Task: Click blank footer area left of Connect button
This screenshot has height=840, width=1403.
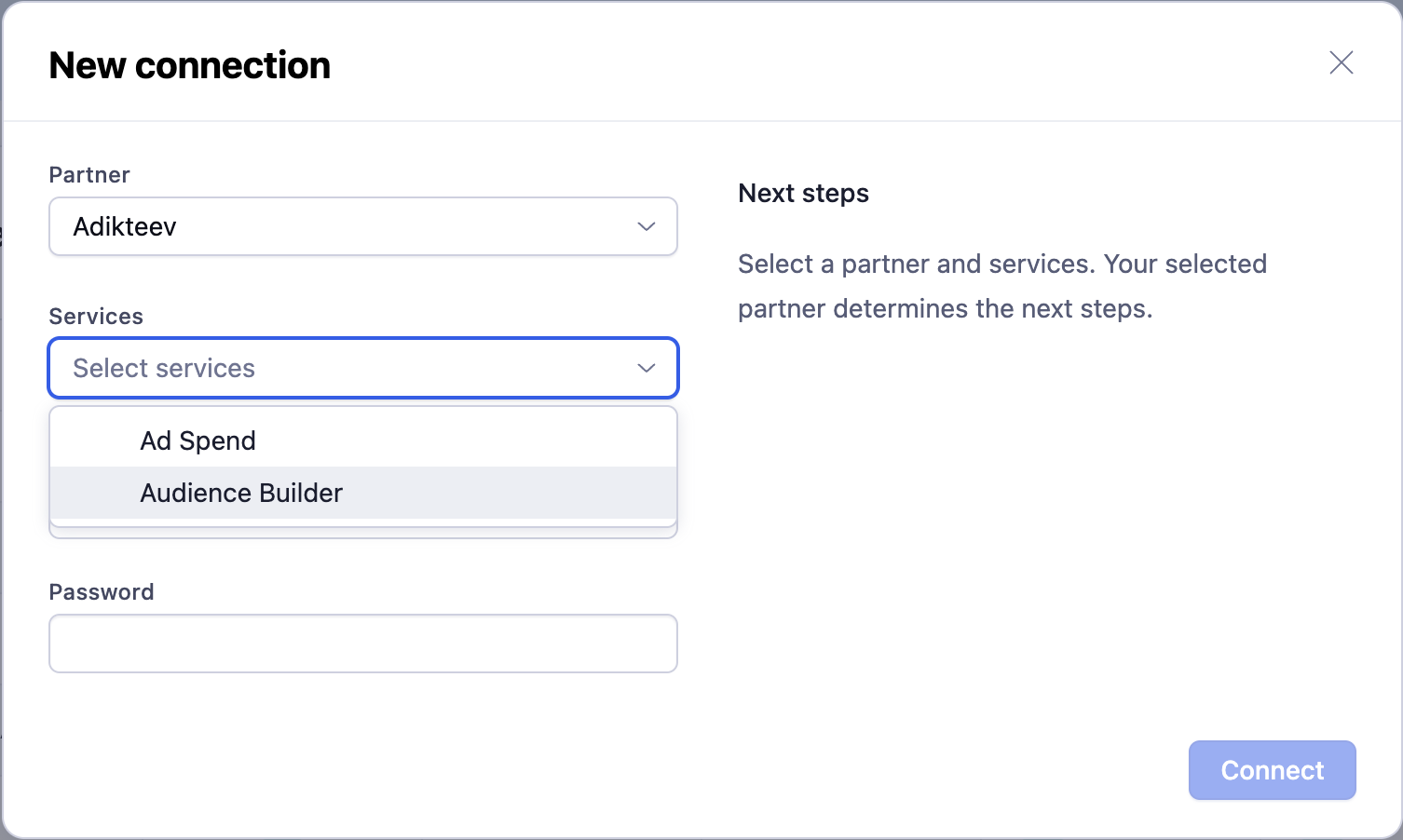Action: [x=652, y=770]
